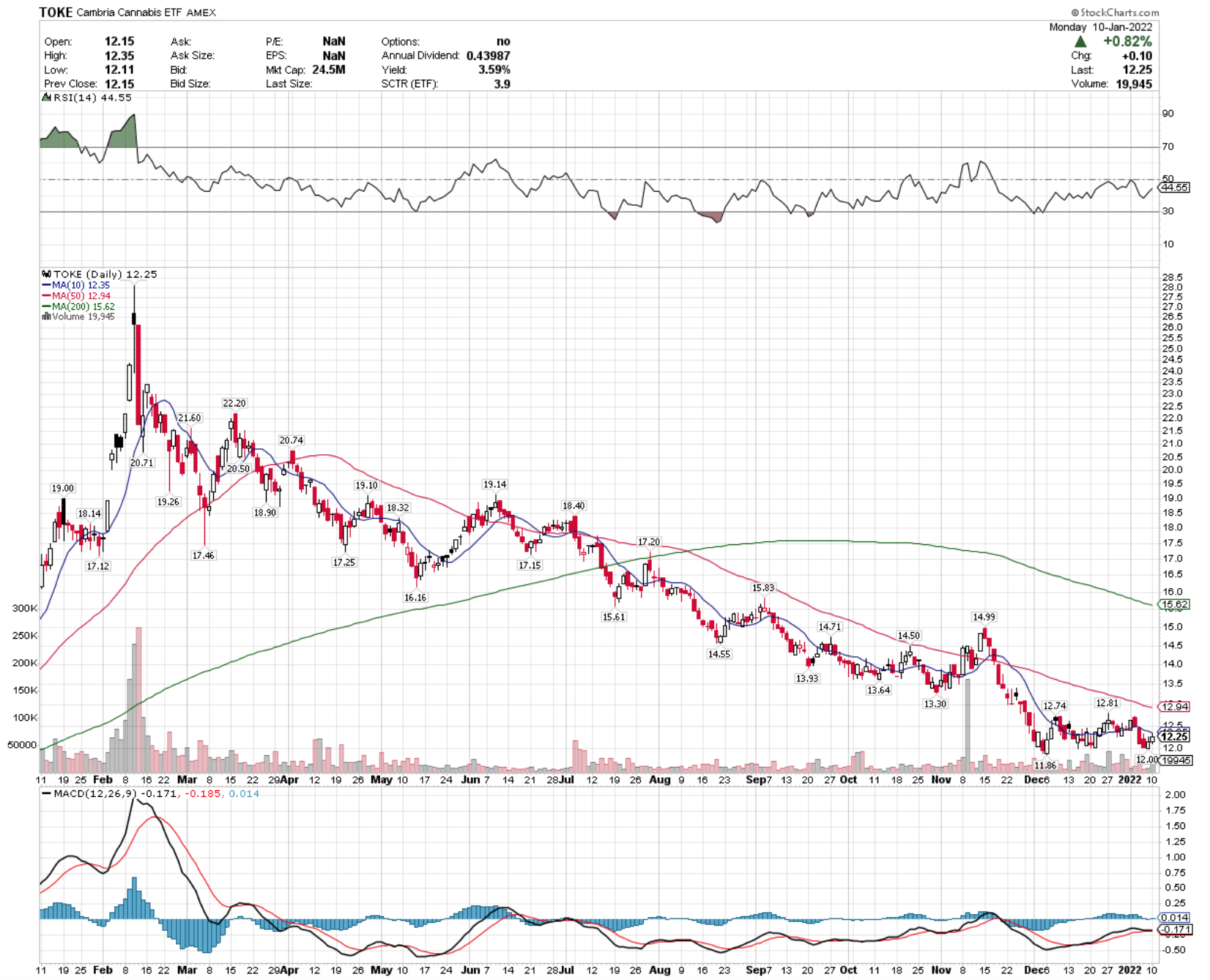
Task: Click the RSI current value tag 44.55
Action: (x=1174, y=188)
